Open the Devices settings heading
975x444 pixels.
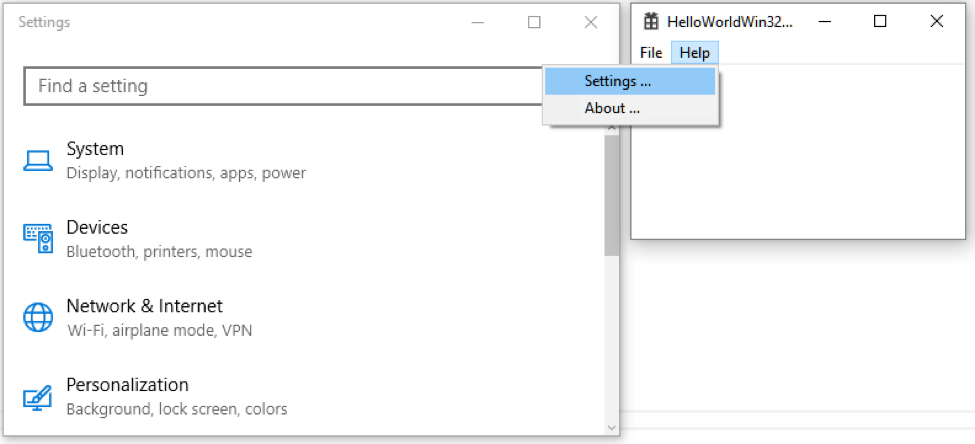click(x=97, y=228)
